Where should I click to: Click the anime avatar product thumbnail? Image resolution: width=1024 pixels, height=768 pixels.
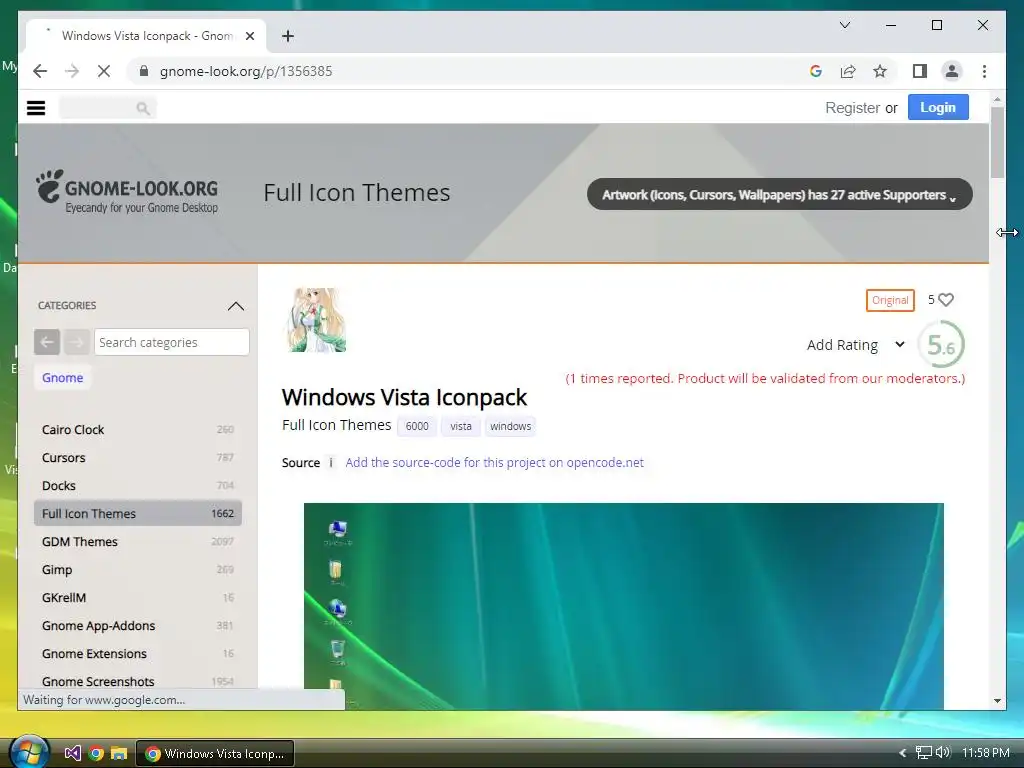[317, 320]
